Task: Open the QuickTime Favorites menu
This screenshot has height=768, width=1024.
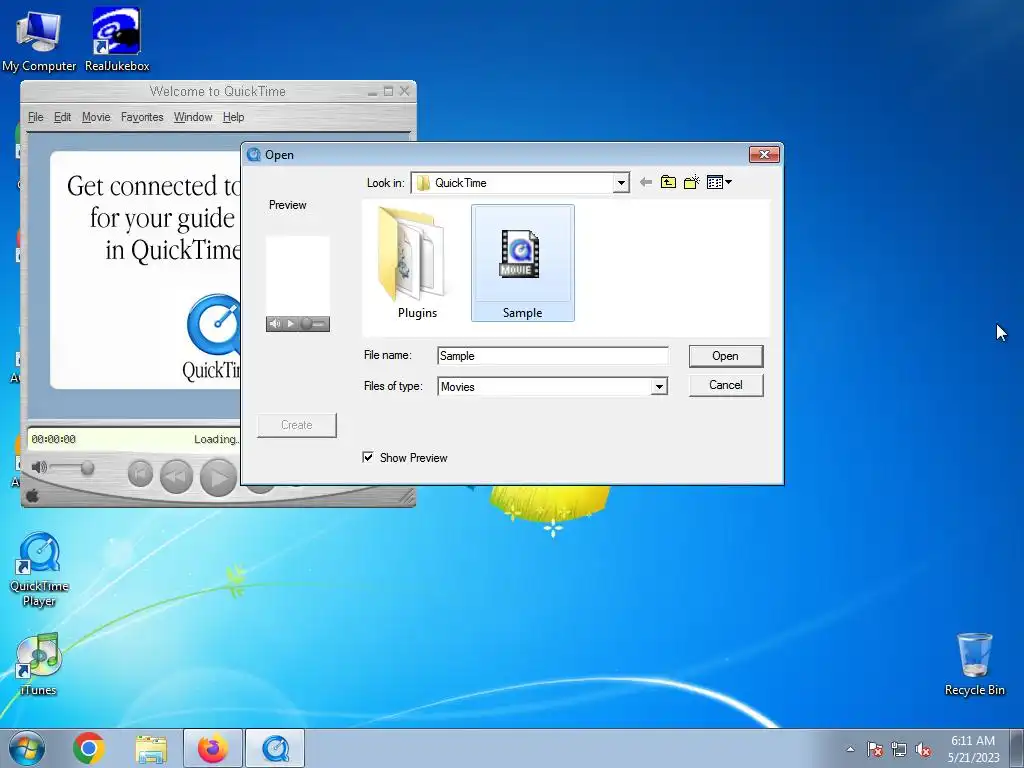Action: tap(142, 117)
